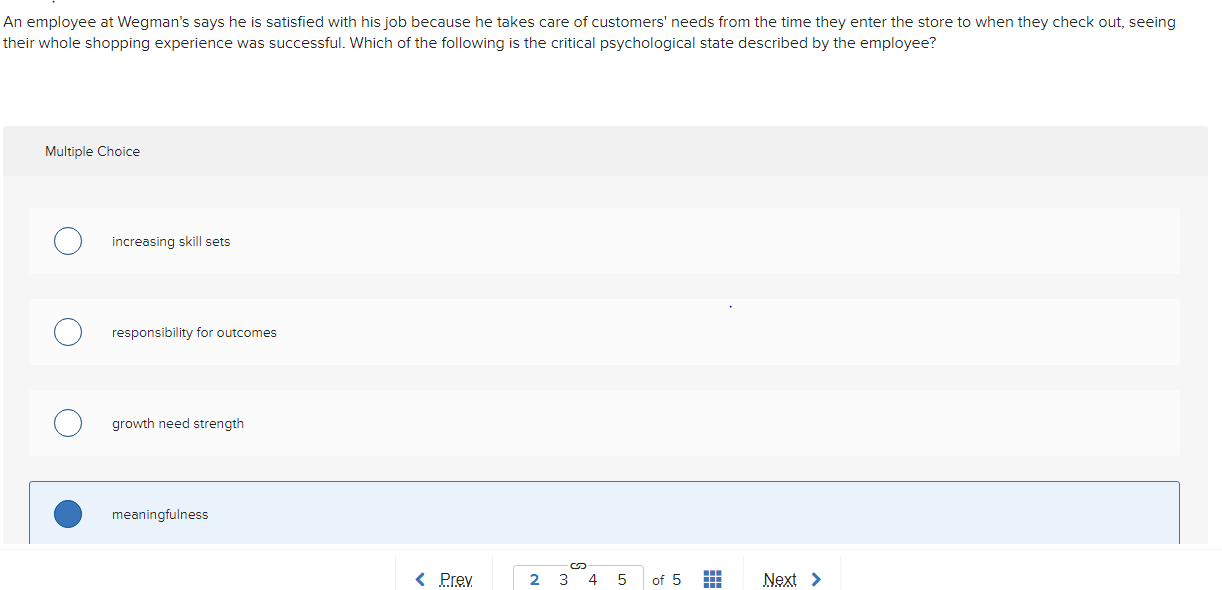Click the 'meaningfulness' answer text
Image resolution: width=1222 pixels, height=590 pixels.
160,514
